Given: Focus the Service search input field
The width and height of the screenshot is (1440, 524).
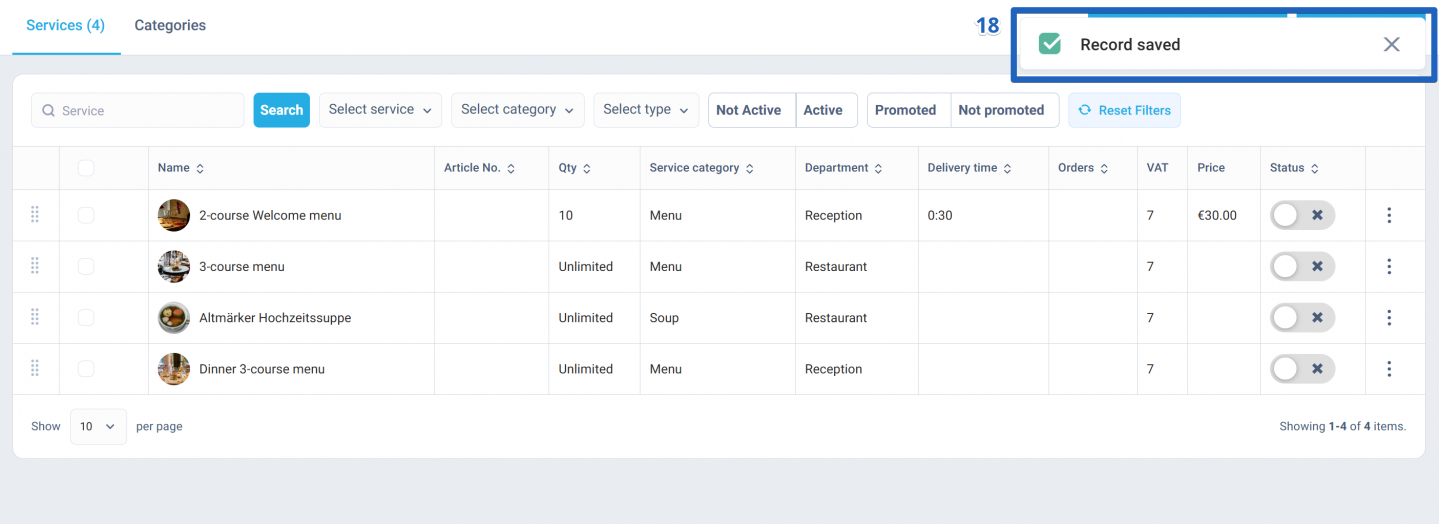Looking at the screenshot, I should coord(138,110).
